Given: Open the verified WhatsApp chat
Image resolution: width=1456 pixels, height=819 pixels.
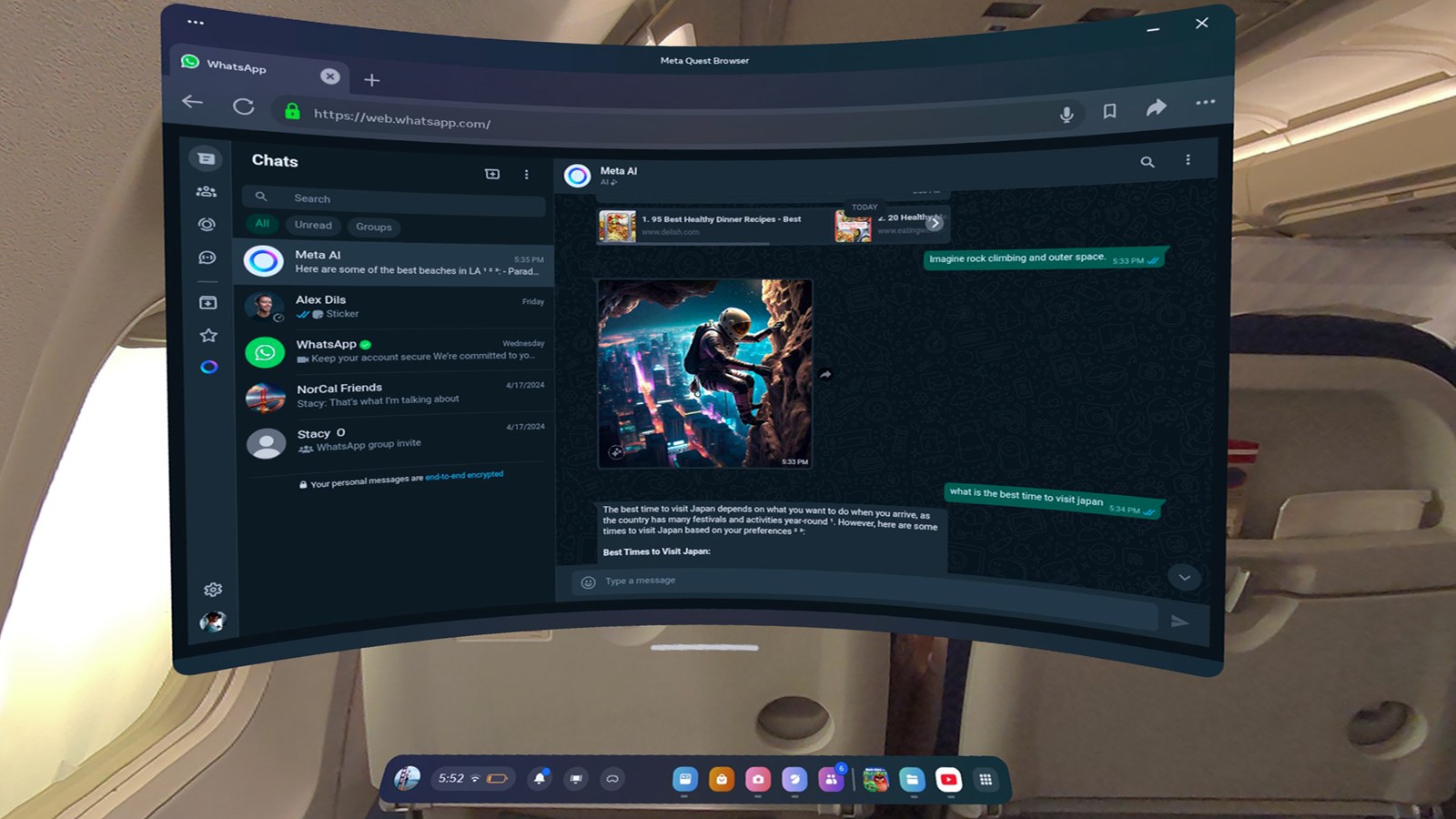Looking at the screenshot, I should [395, 350].
